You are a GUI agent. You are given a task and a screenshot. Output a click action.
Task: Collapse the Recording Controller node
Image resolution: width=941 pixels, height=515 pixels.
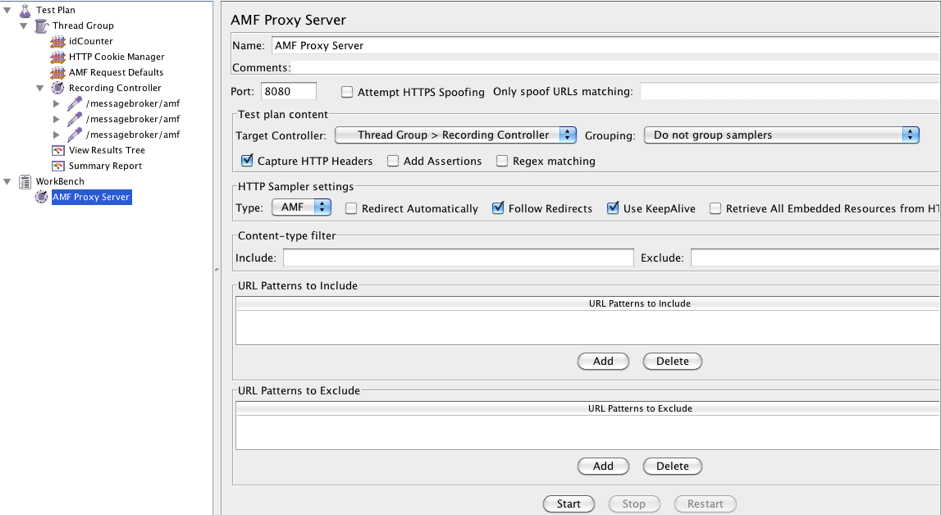40,88
